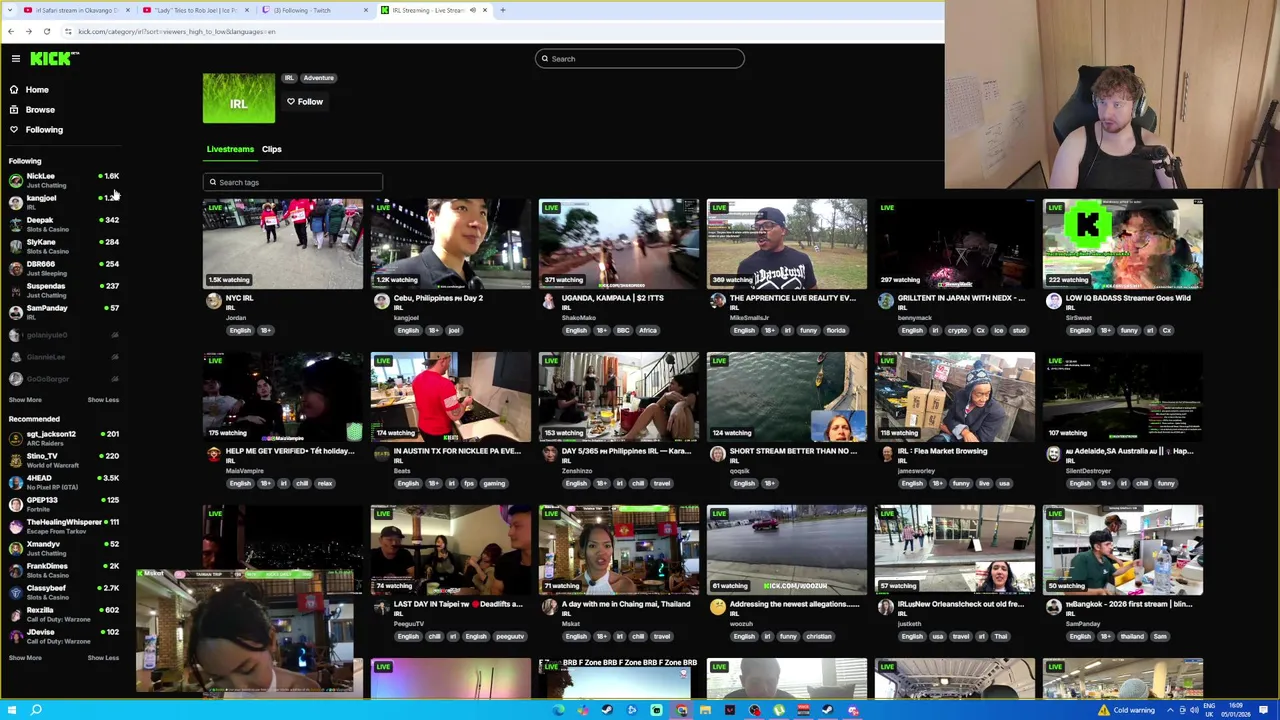The height and width of the screenshot is (720, 1280).
Task: Click Xmandyv avatar in Recommended
Action: click(15, 548)
